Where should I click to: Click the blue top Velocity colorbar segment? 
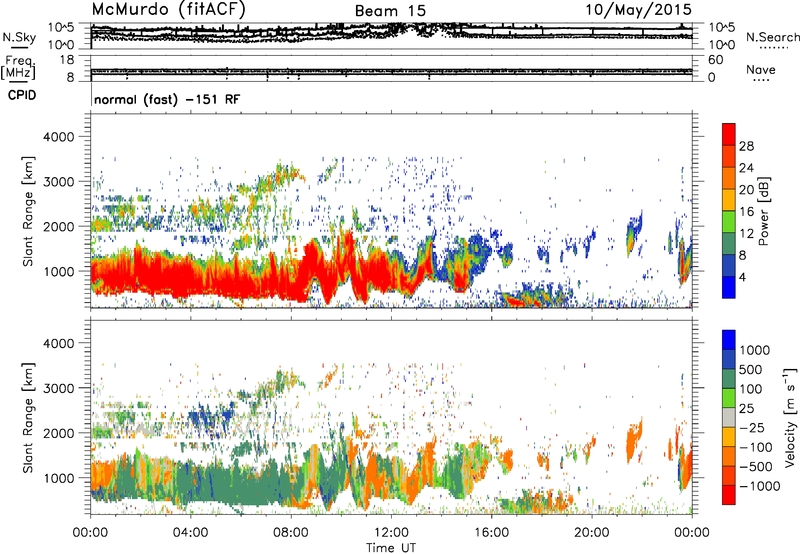(729, 340)
